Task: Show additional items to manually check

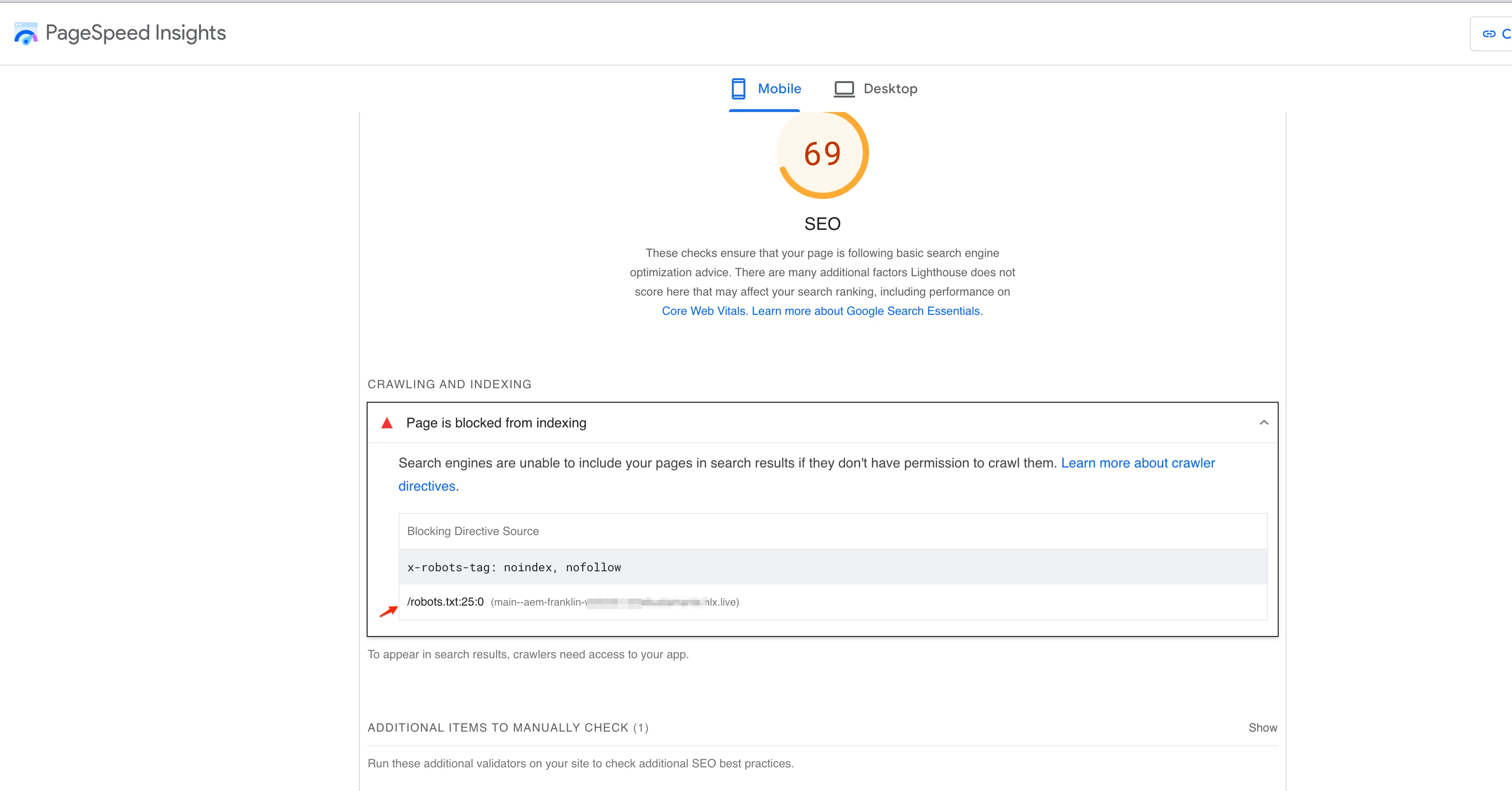Action: (1262, 728)
